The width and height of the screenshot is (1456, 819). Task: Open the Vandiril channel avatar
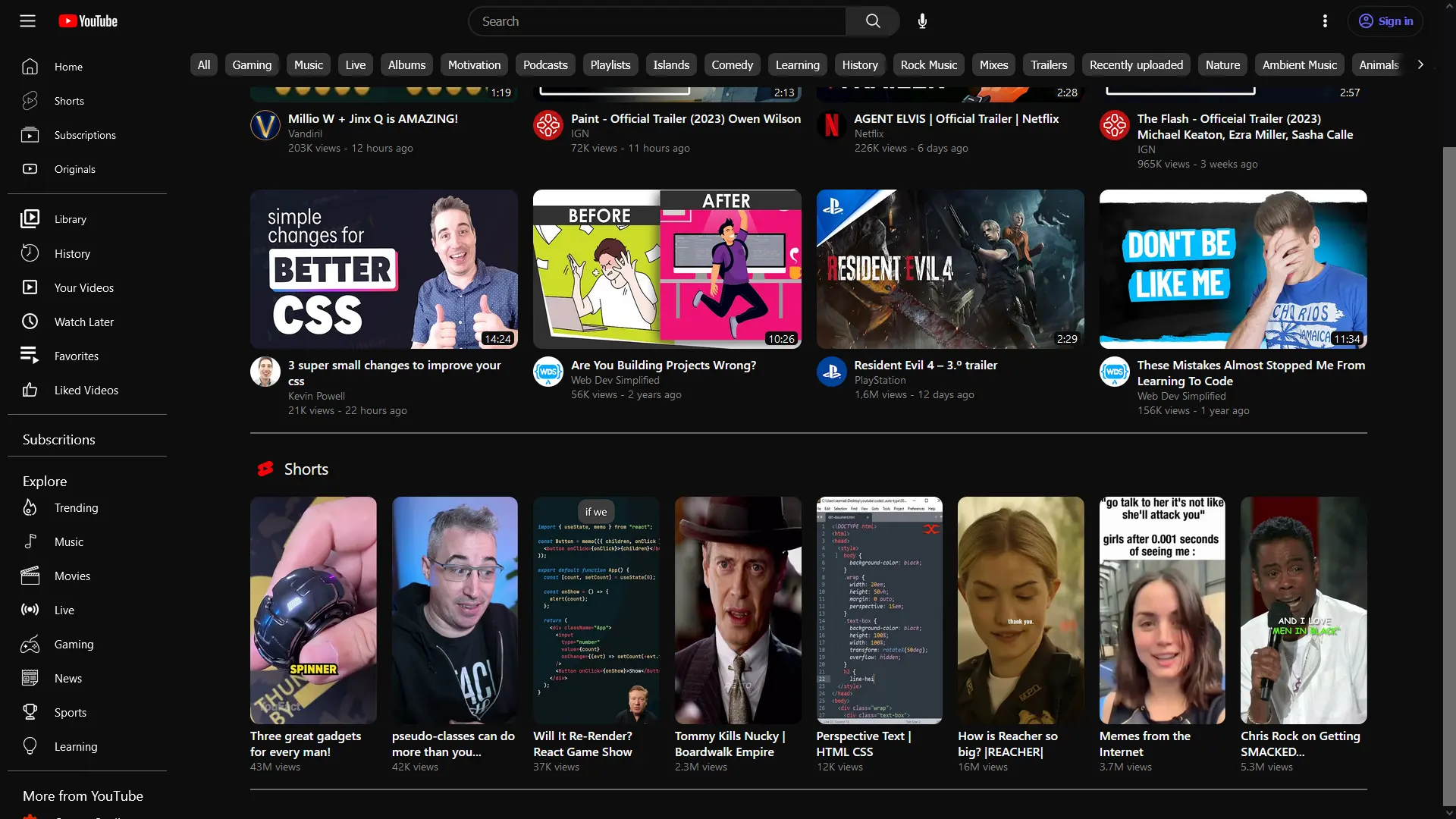(x=265, y=125)
